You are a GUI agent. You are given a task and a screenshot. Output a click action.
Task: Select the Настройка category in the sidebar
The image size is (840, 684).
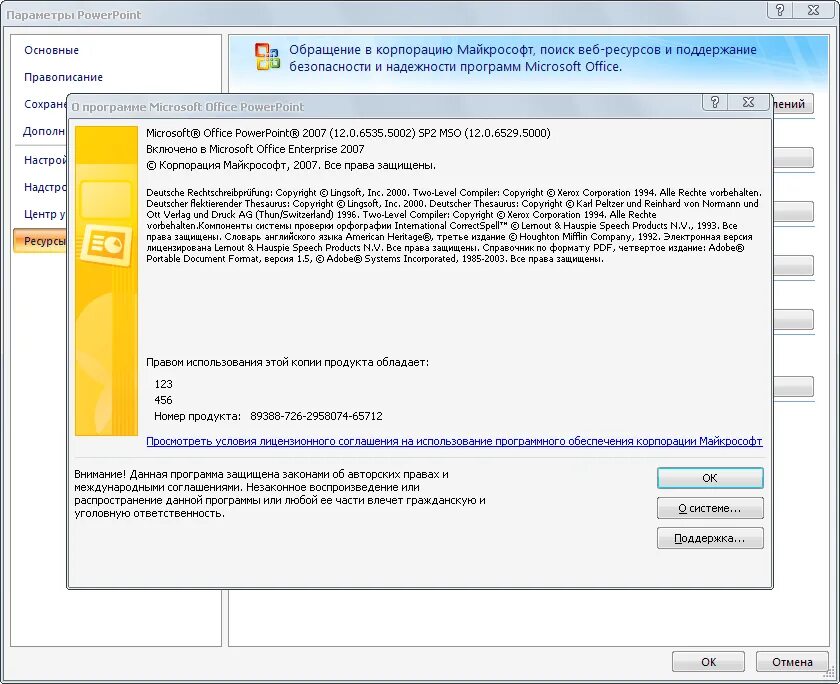coord(45,160)
